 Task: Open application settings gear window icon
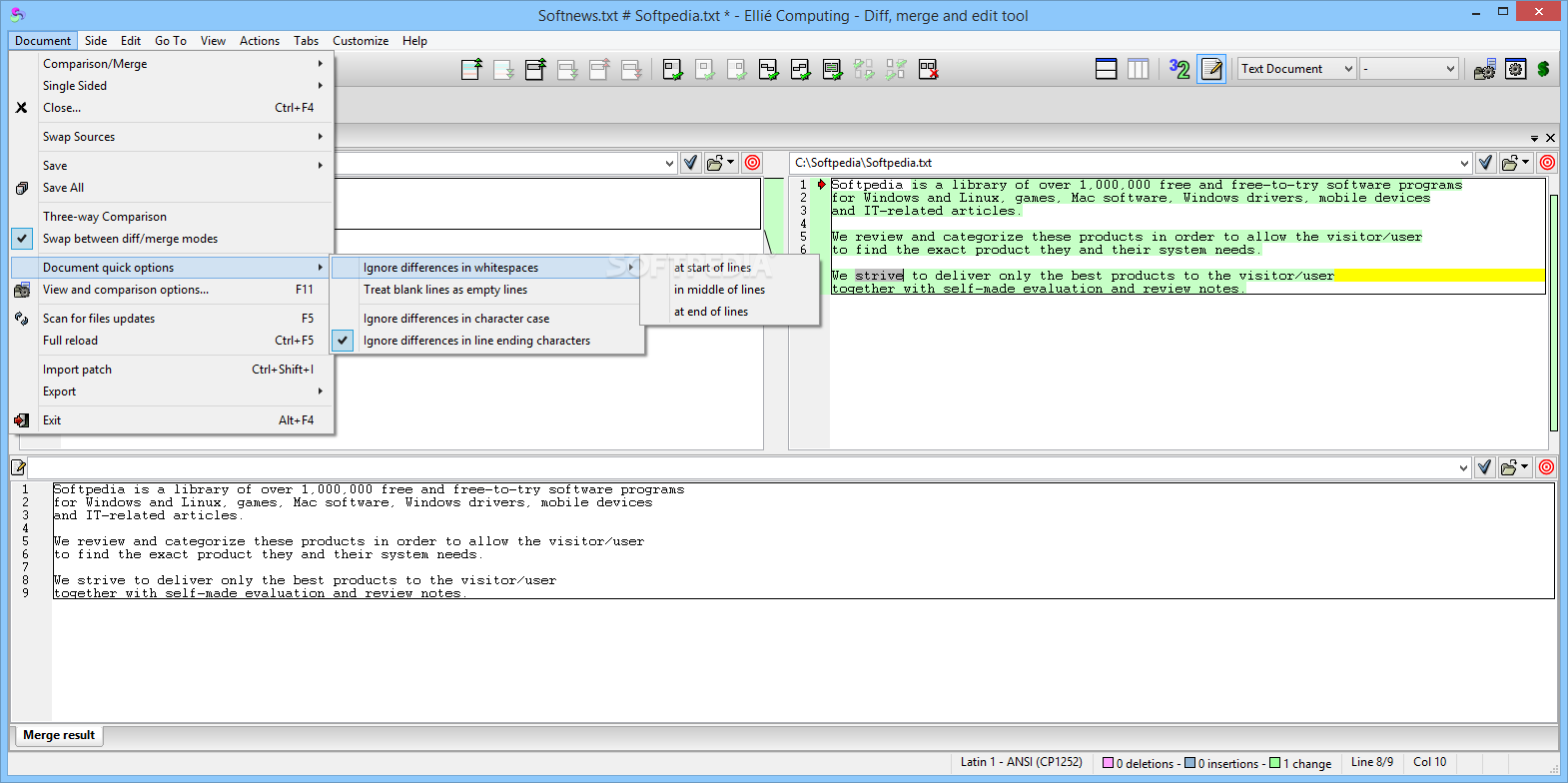(1516, 69)
